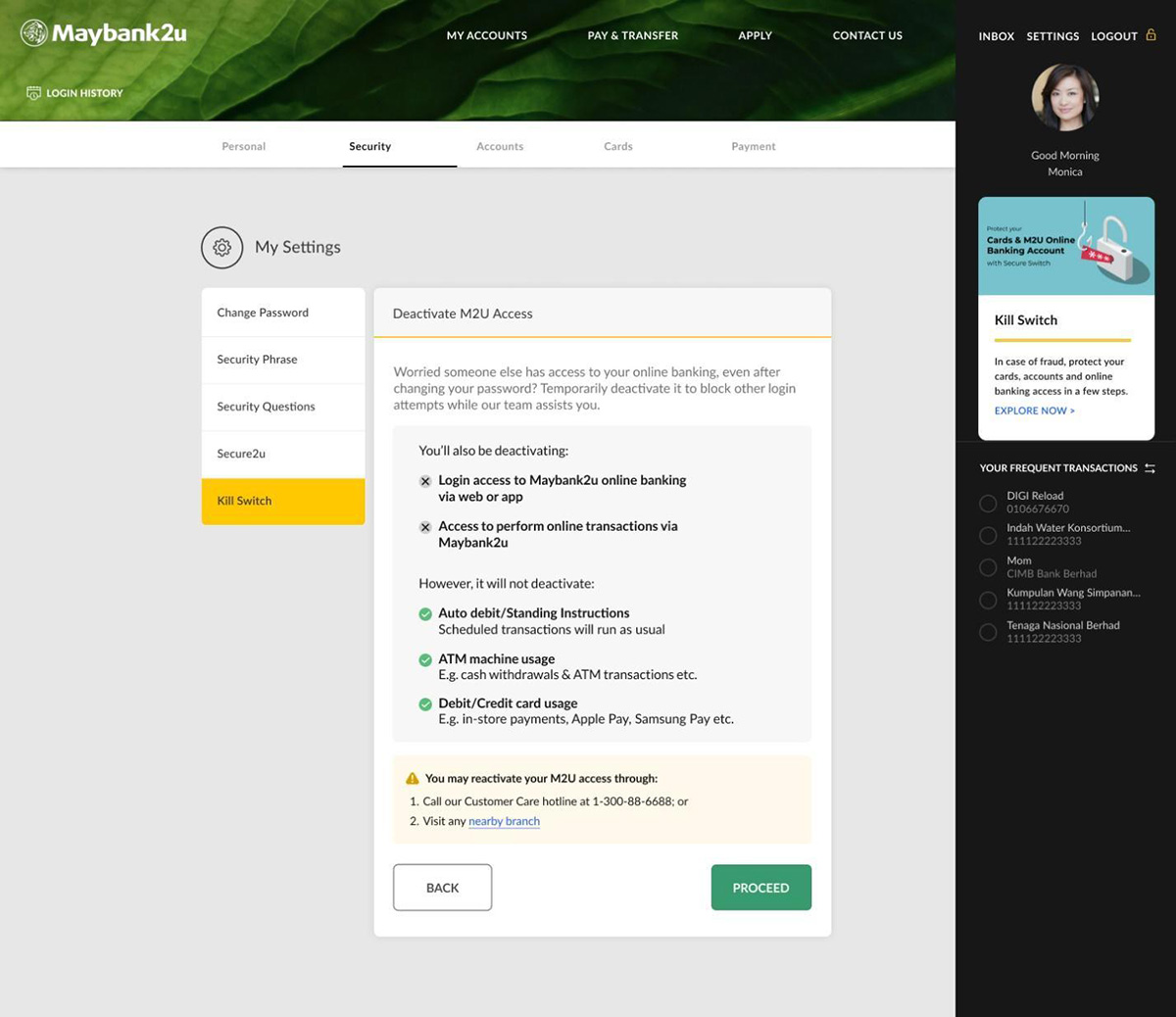Image resolution: width=1176 pixels, height=1017 pixels.
Task: Click the X icon beside online transactions access
Action: (x=425, y=527)
